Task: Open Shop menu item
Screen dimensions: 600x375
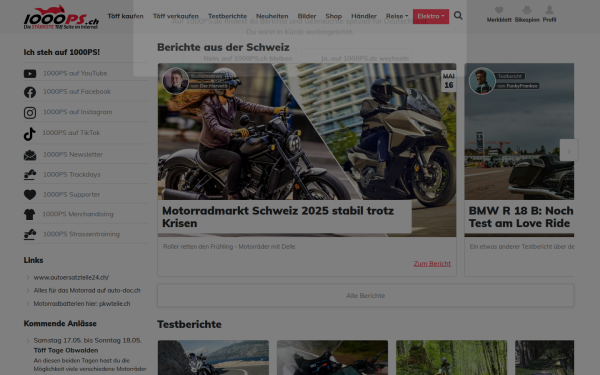Action: click(334, 16)
